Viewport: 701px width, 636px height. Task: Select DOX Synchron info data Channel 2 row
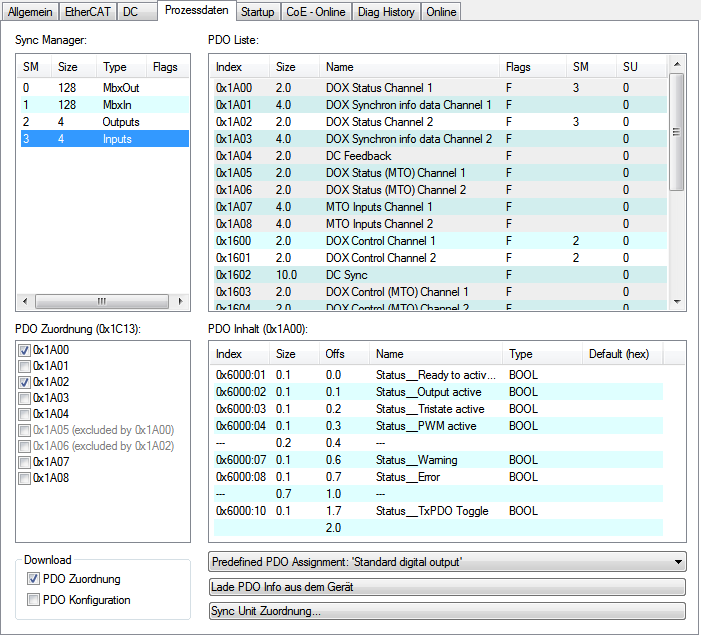(440, 139)
